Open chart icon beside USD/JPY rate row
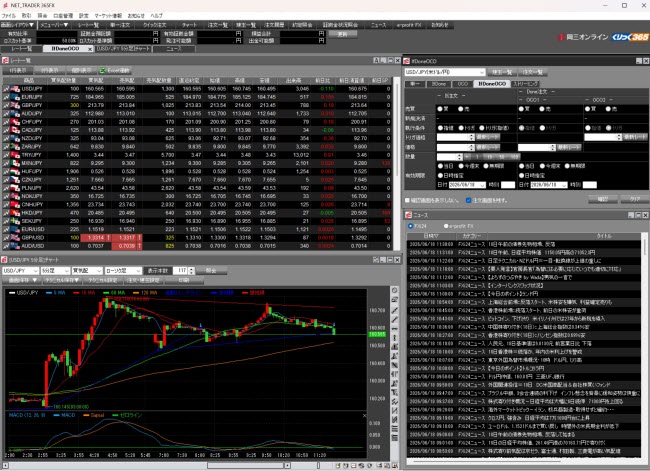Viewport: 650px width, 471px height. [x=6, y=89]
